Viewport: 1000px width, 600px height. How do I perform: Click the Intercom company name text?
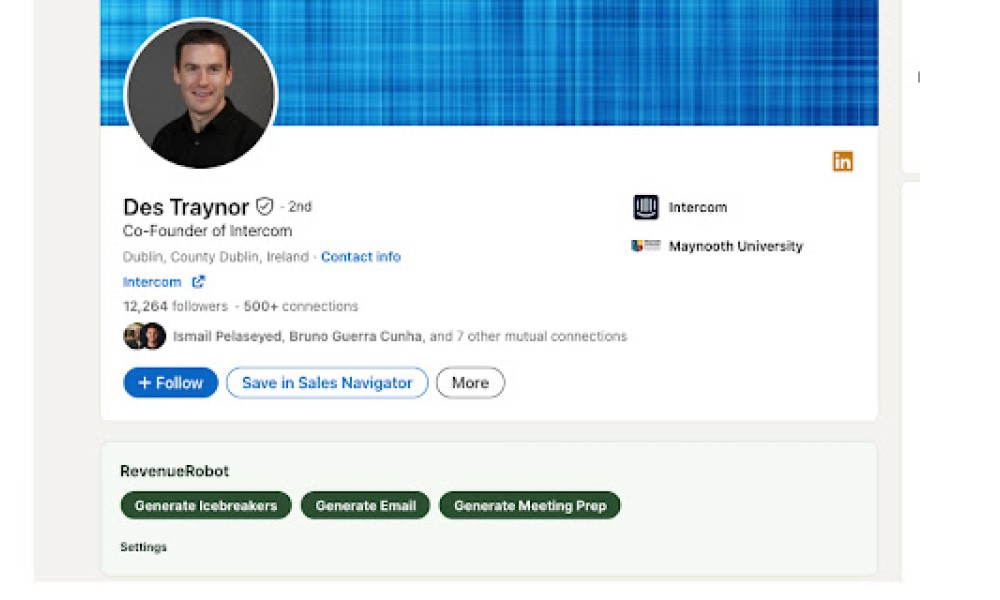point(698,207)
